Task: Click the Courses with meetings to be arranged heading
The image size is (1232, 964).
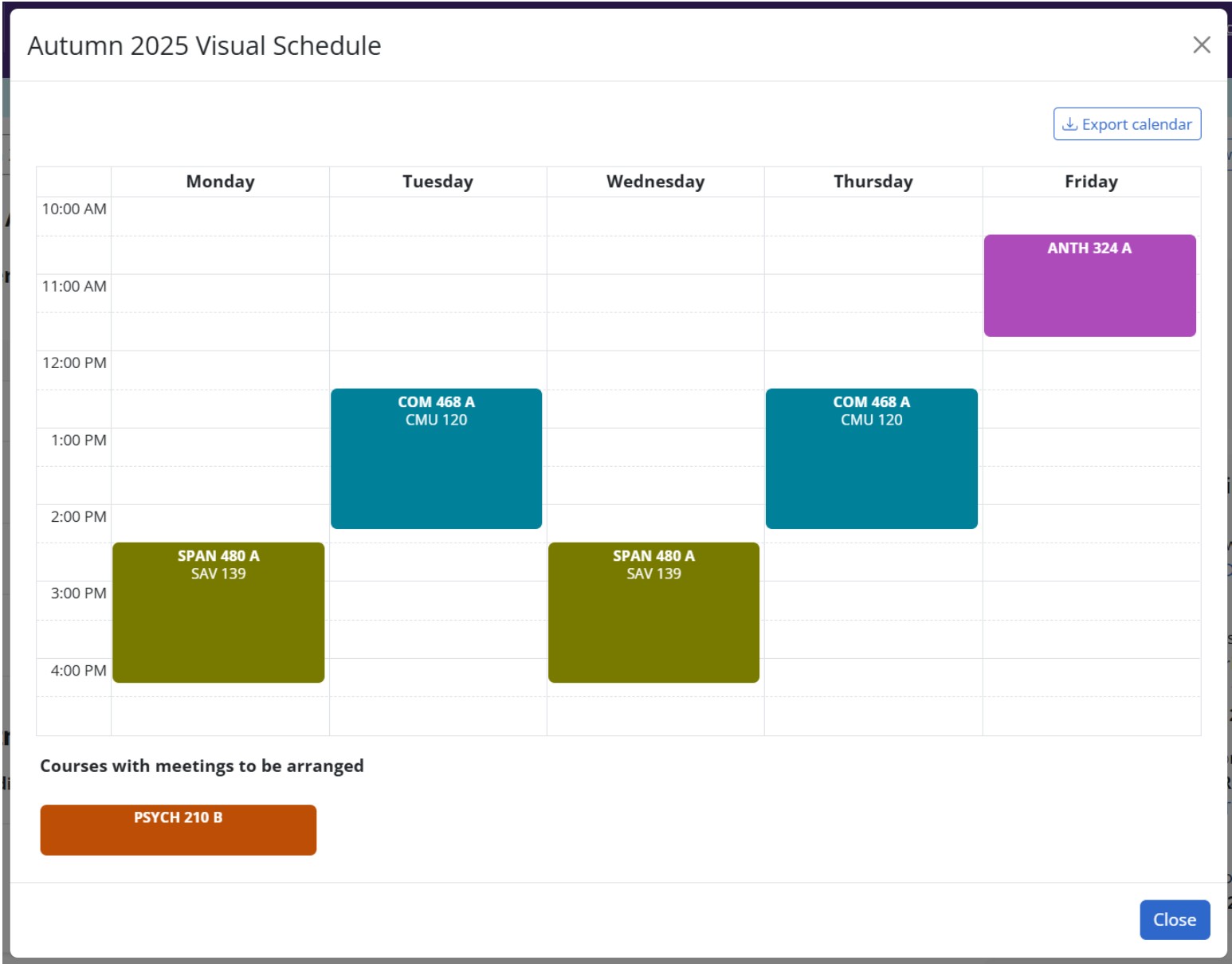Action: tap(202, 766)
